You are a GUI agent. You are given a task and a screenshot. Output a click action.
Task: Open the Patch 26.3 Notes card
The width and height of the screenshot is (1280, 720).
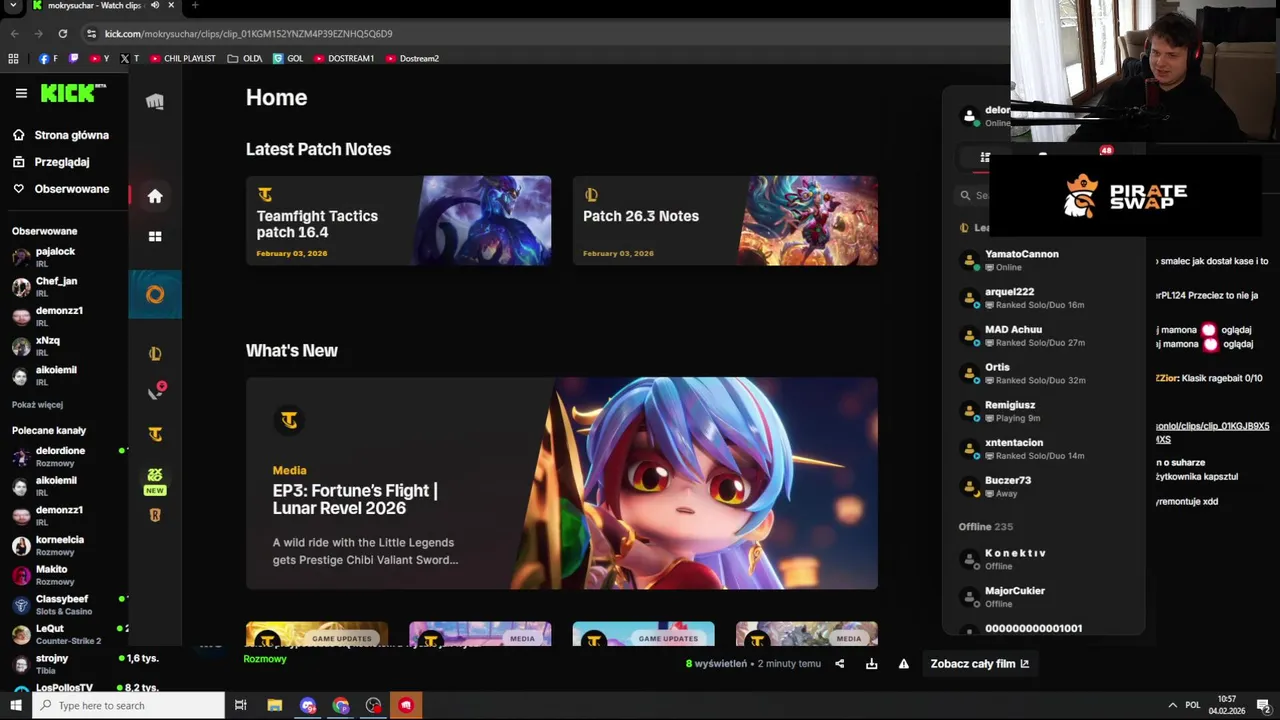point(725,221)
